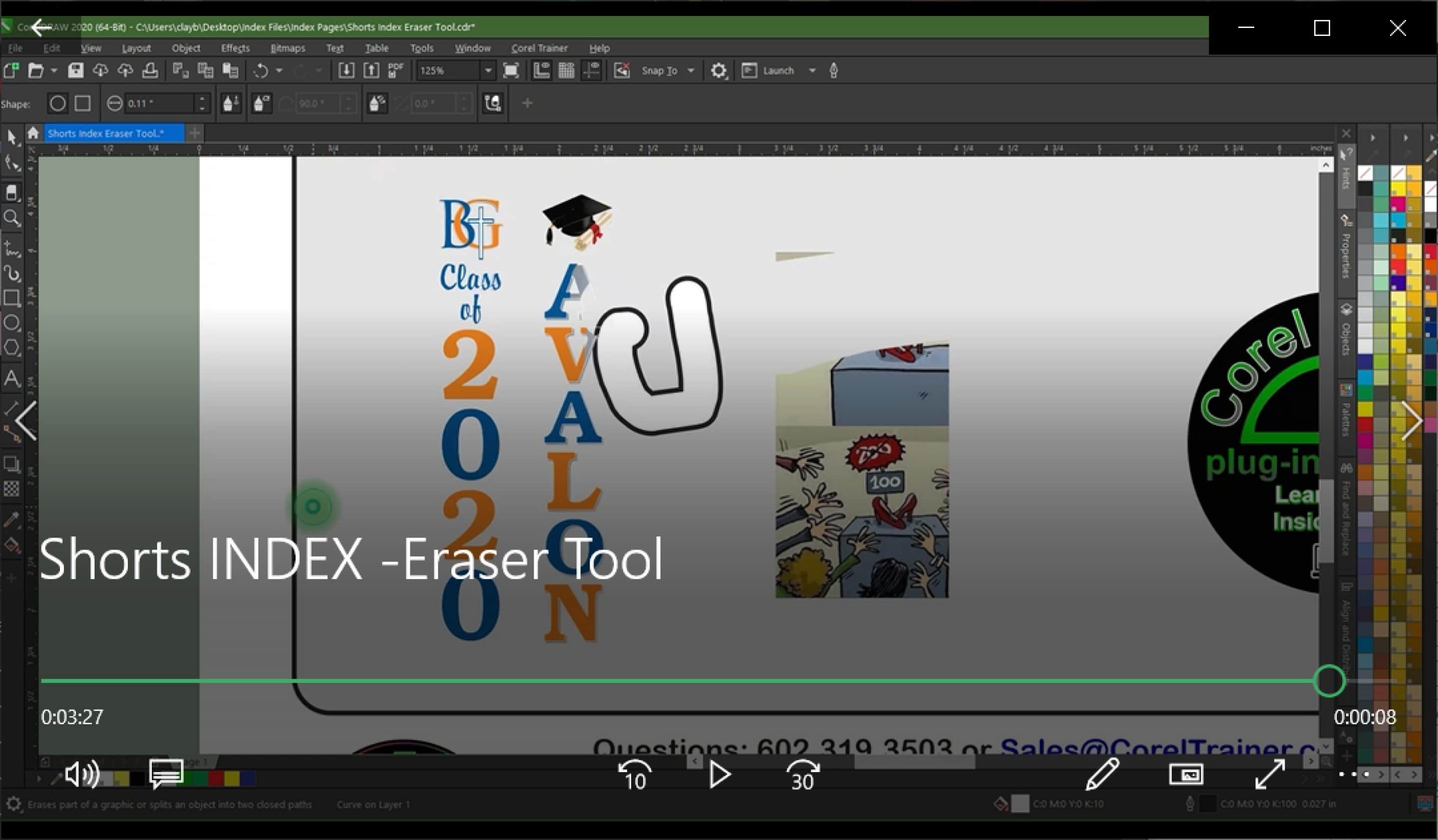1438x840 pixels.
Task: Select the Color Eyedropper tool
Action: point(11,520)
